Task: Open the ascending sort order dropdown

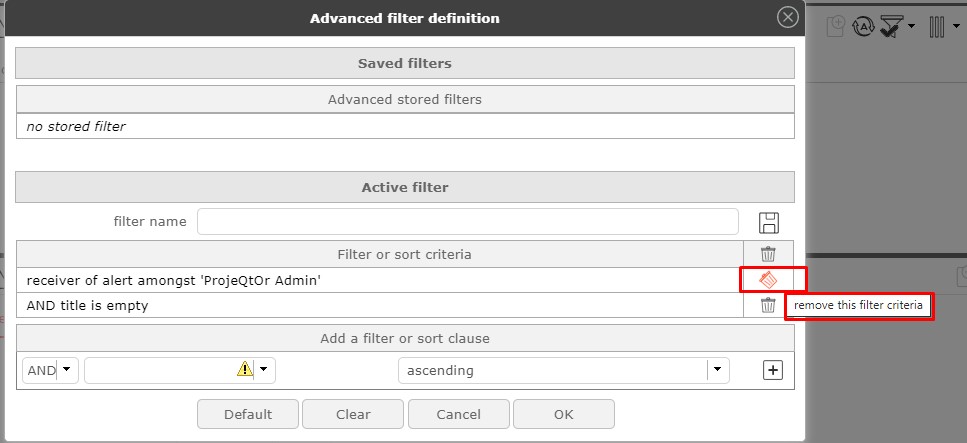Action: pos(717,370)
